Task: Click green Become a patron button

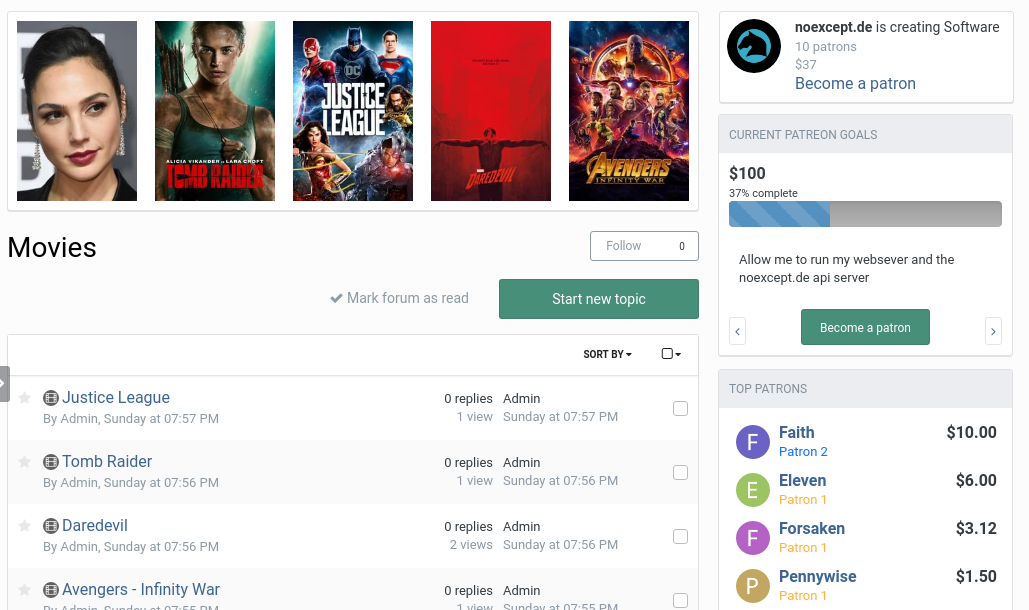Action: pos(865,327)
